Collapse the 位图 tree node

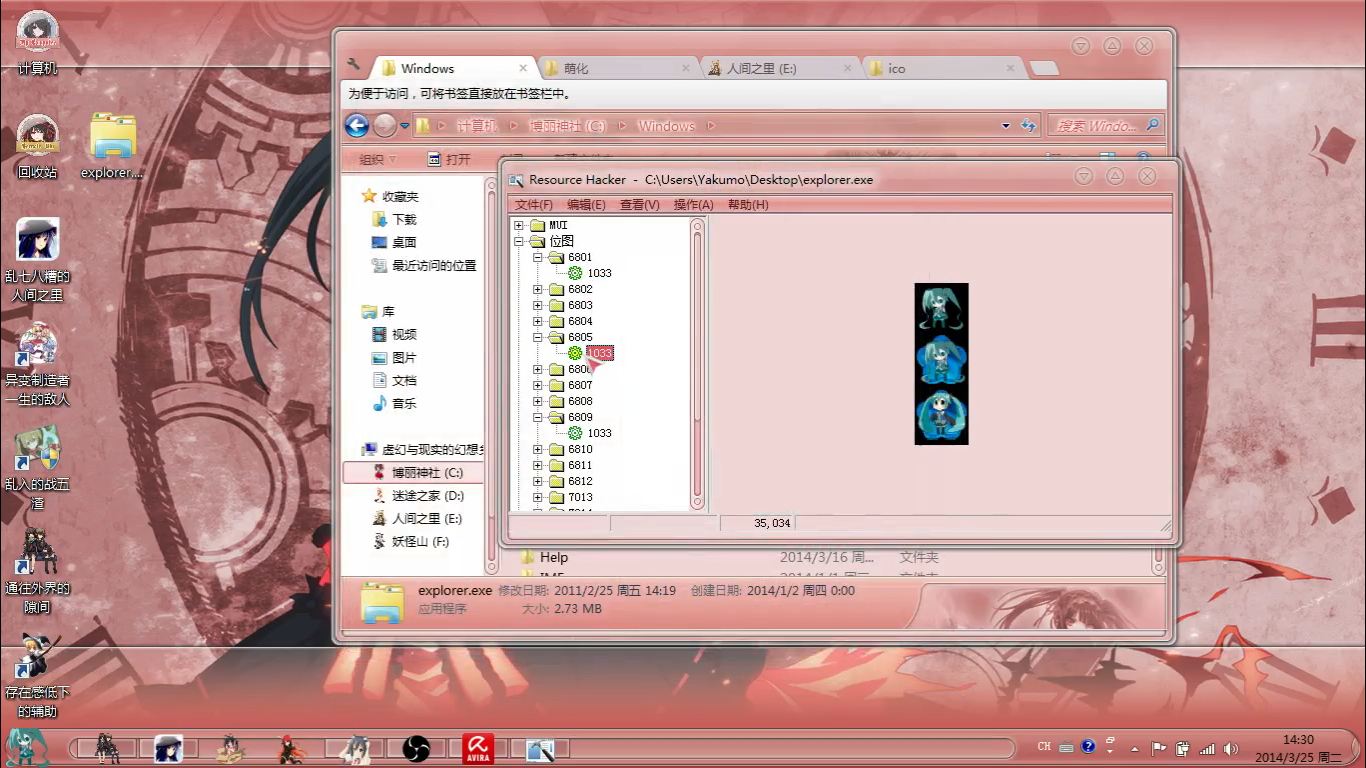point(519,241)
